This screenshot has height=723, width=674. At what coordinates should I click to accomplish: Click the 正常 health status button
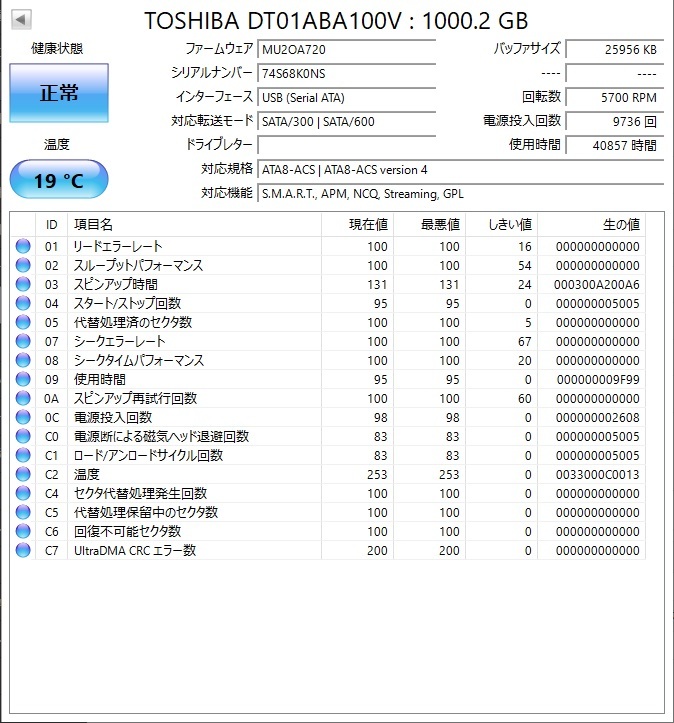[x=59, y=93]
